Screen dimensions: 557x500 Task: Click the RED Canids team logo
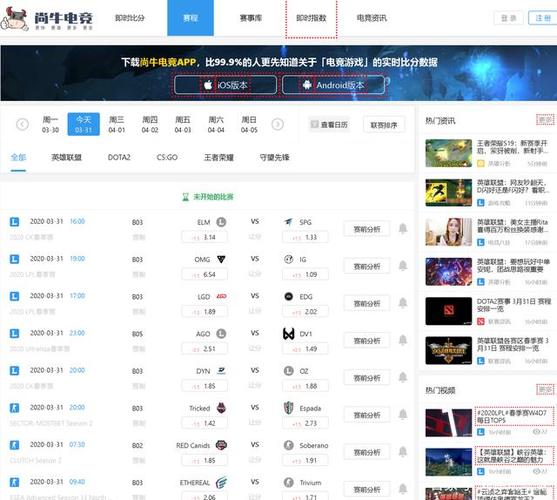tap(221, 445)
